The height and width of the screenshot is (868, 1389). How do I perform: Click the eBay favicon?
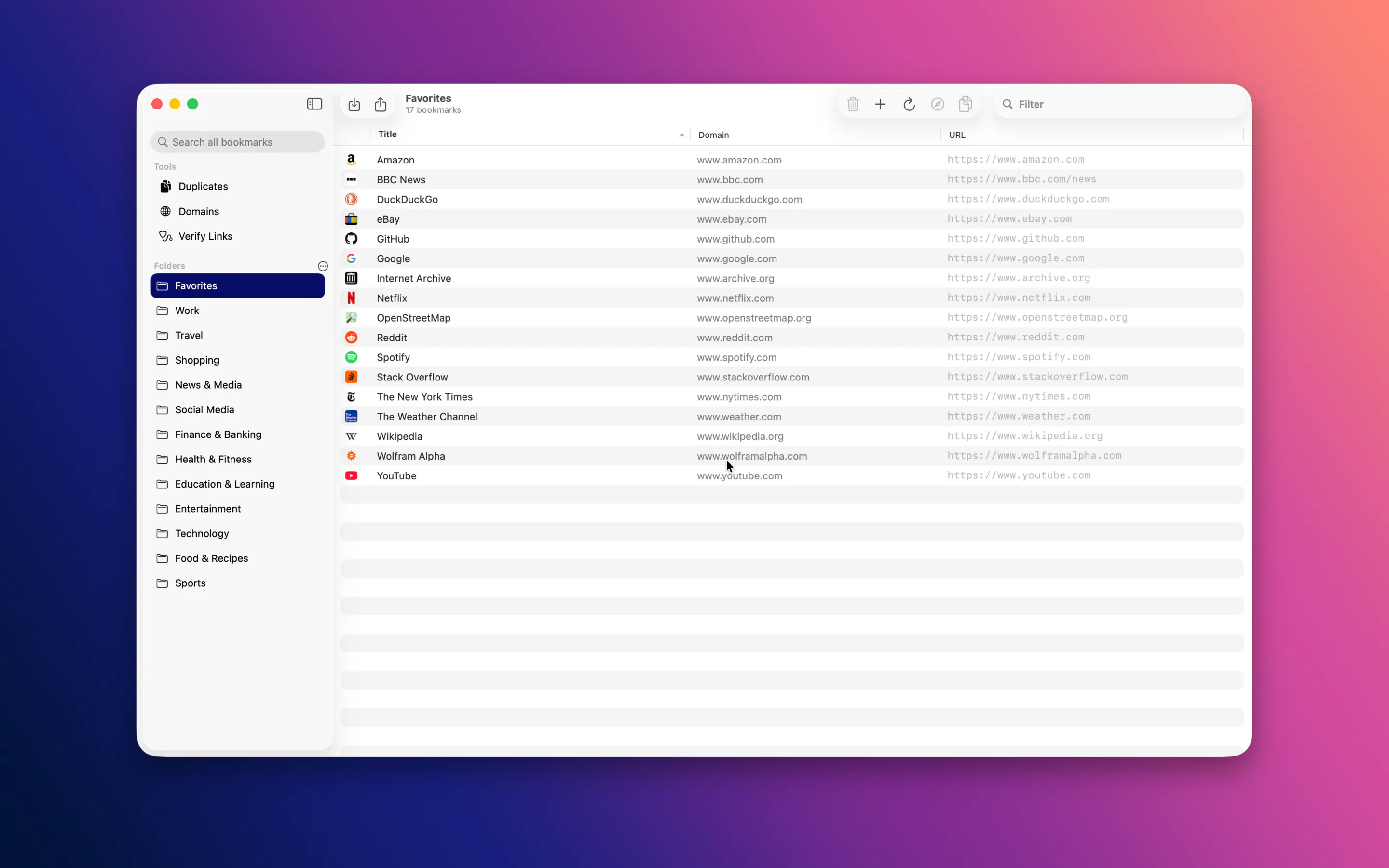[351, 219]
